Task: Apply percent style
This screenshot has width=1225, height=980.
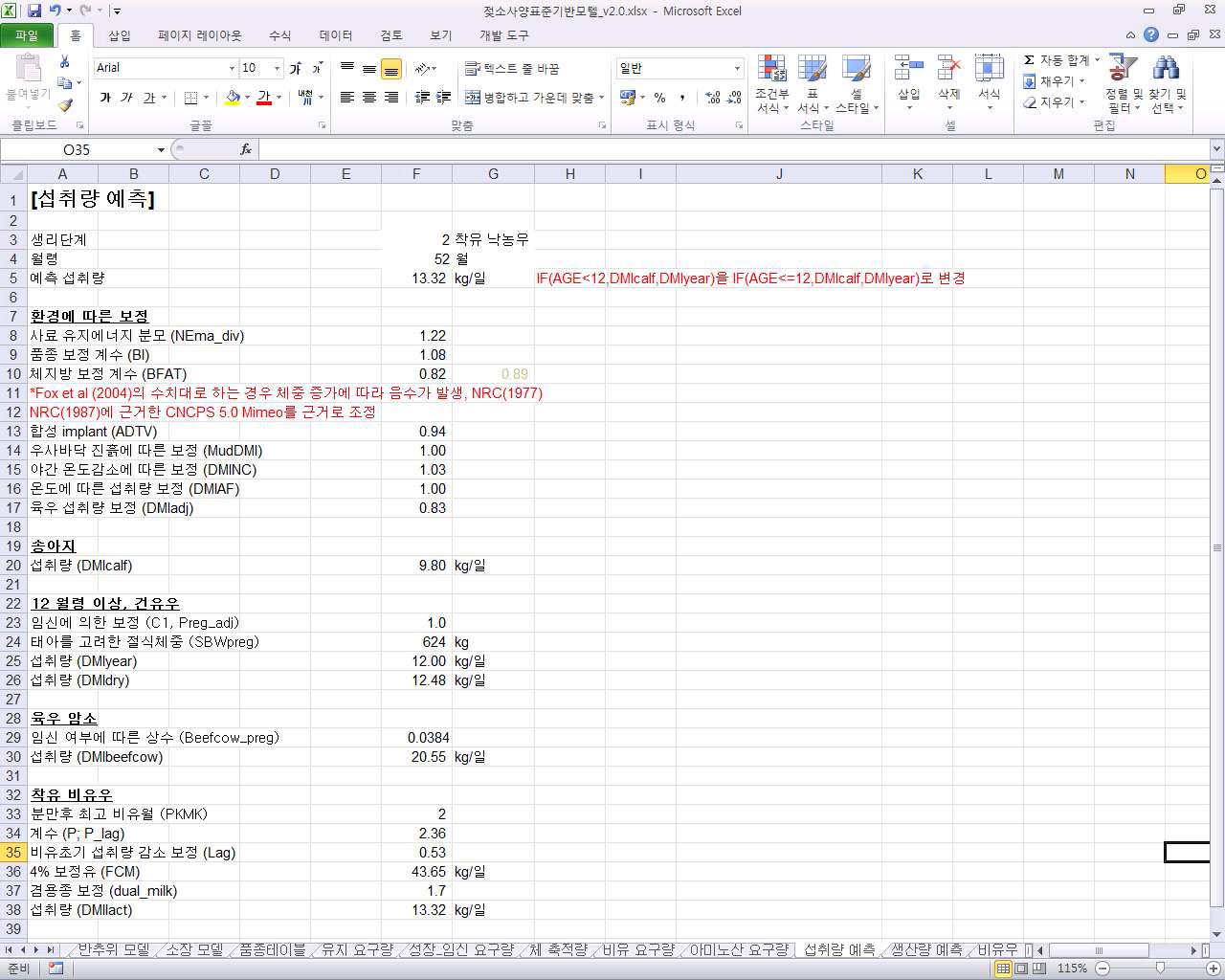Action: 659,98
